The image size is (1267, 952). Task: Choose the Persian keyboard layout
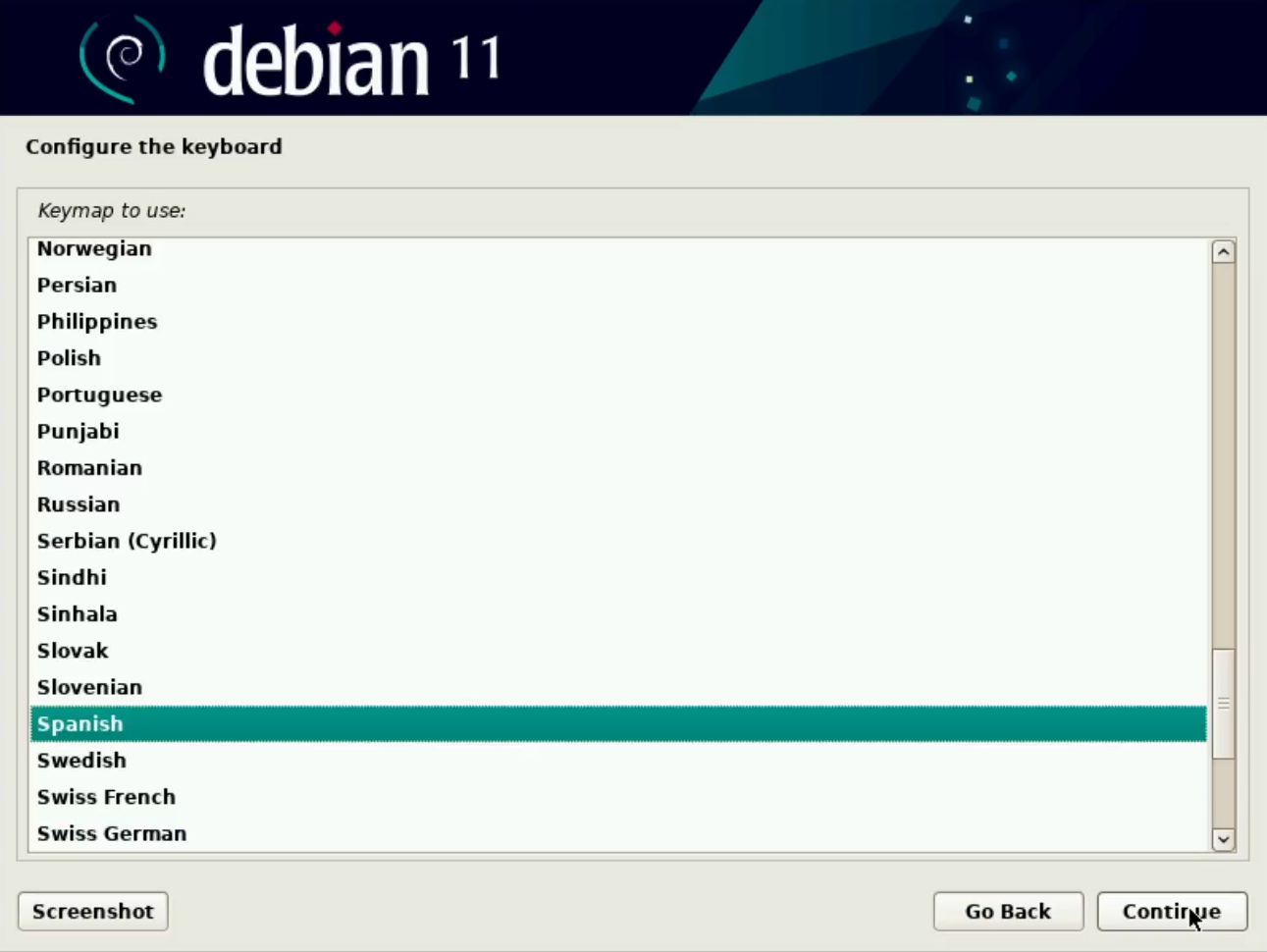tap(77, 286)
